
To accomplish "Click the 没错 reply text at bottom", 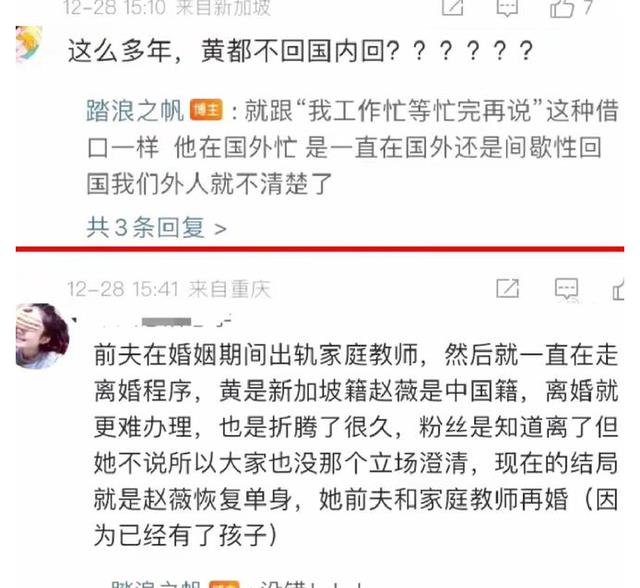I will pyautogui.click(x=310, y=584).
